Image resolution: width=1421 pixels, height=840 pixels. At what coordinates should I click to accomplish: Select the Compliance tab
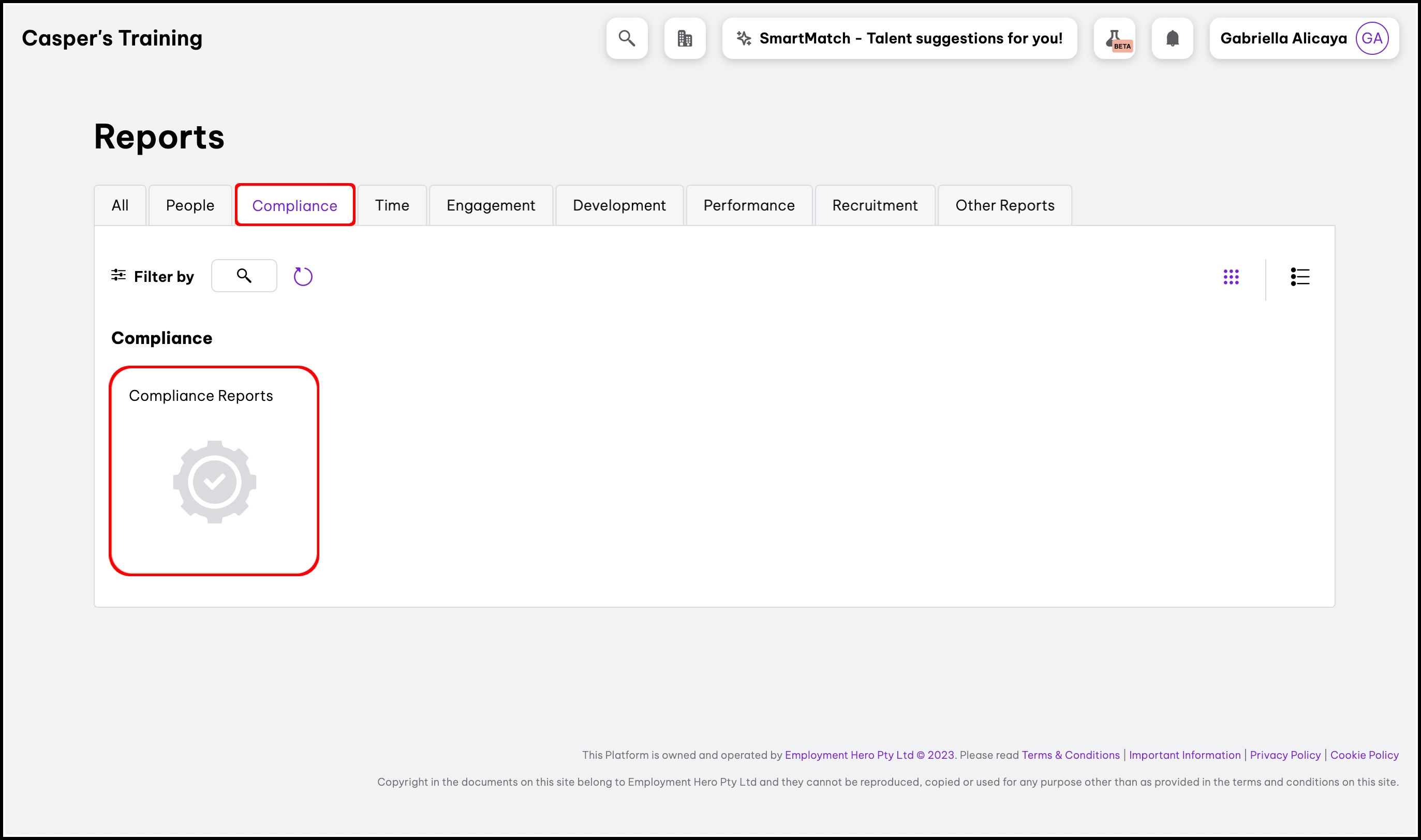click(x=295, y=205)
